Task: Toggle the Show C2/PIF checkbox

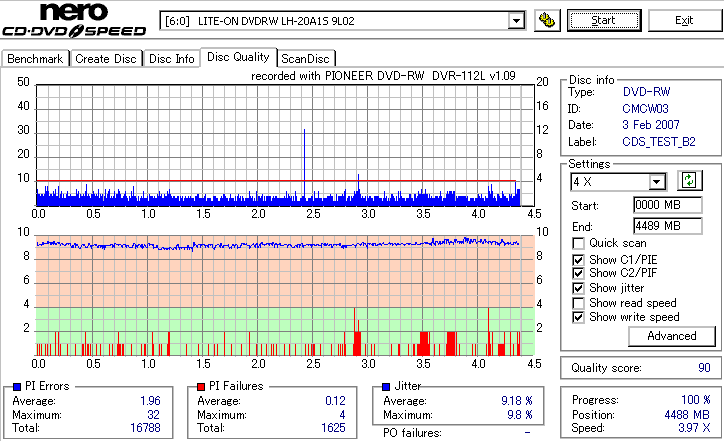Action: tap(578, 273)
